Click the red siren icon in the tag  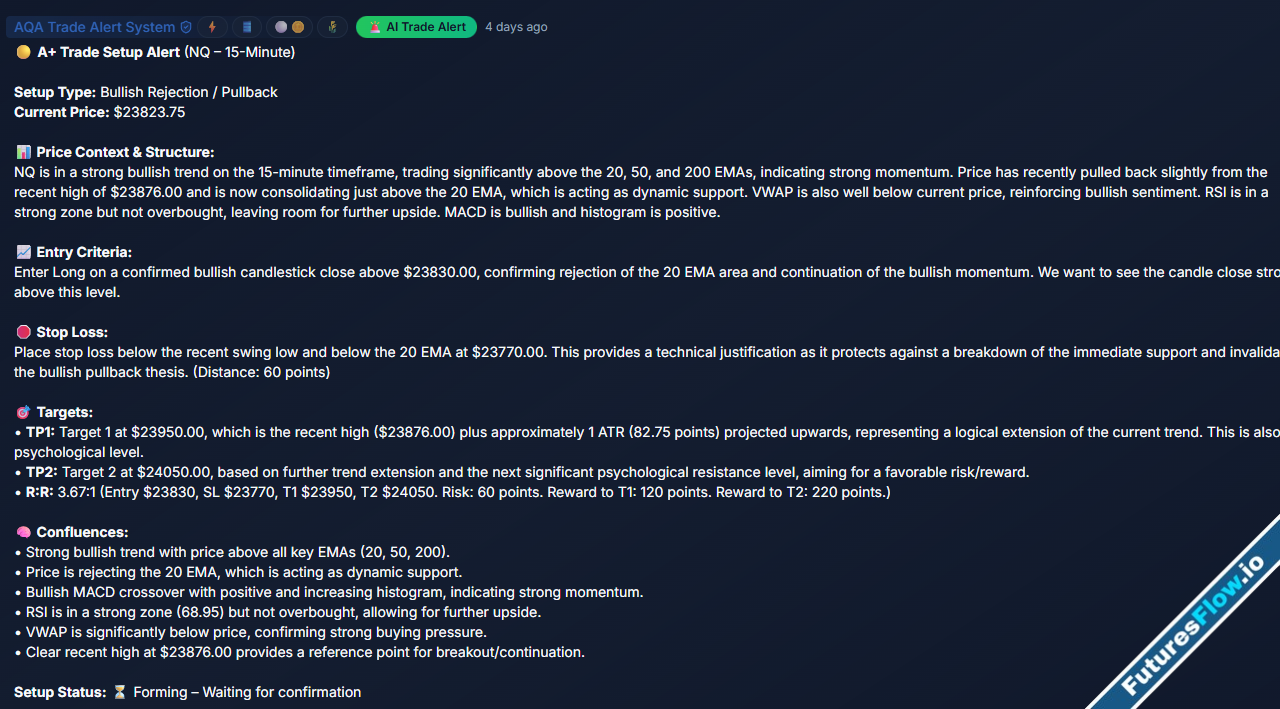374,27
